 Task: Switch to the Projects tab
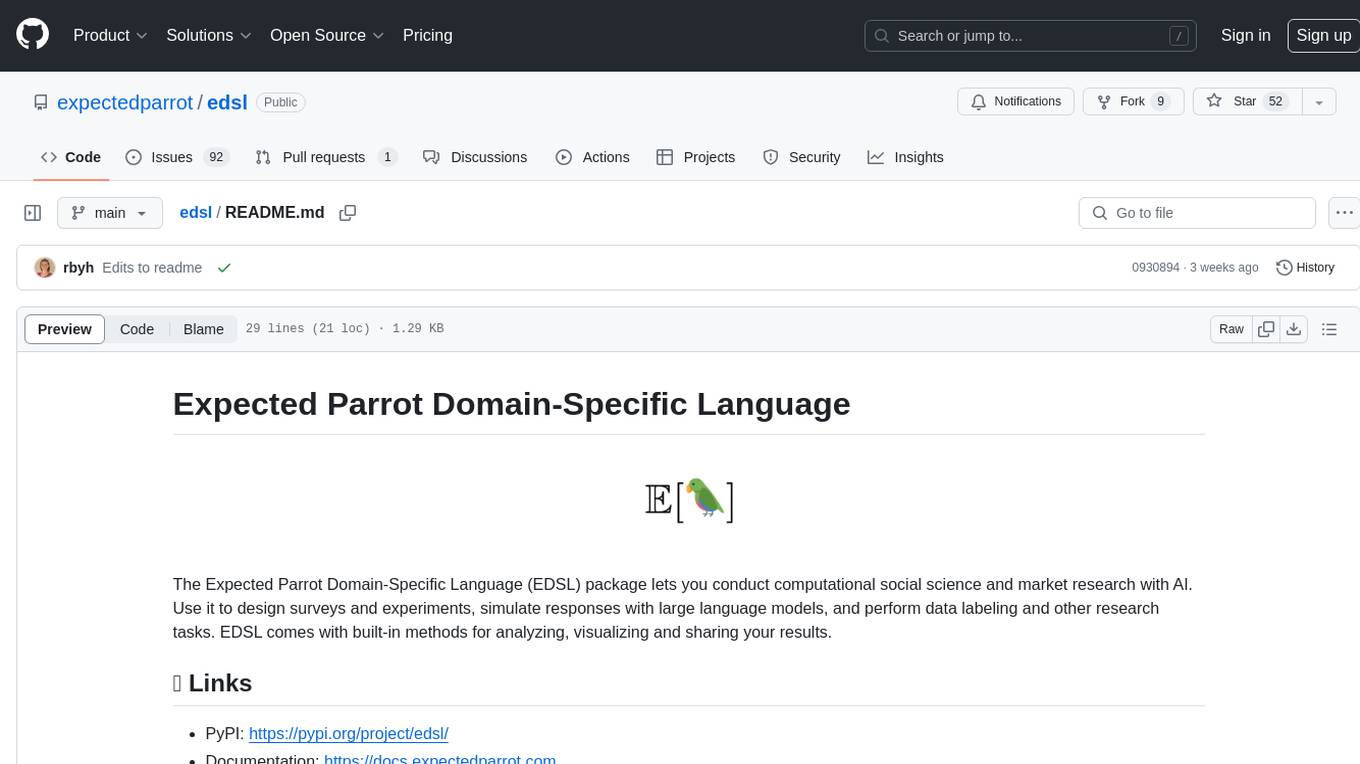696,157
